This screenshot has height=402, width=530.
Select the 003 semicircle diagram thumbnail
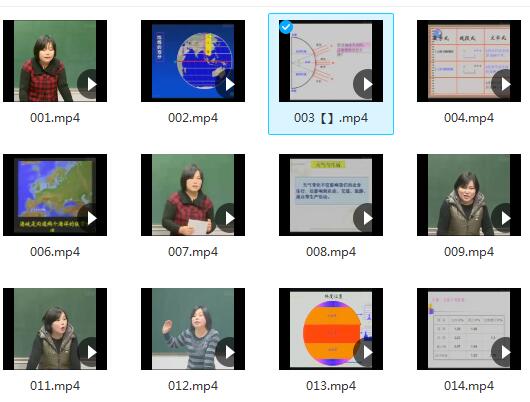click(x=331, y=61)
